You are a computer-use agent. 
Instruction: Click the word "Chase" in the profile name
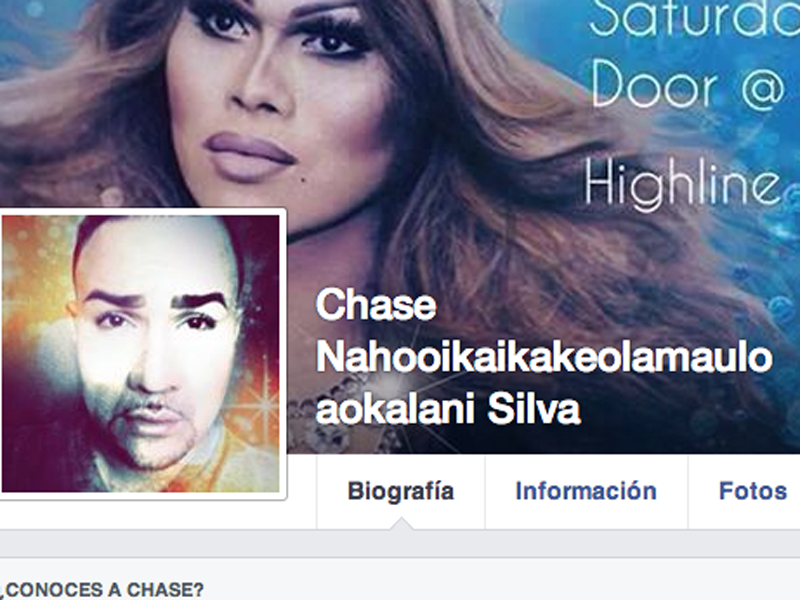pos(376,305)
